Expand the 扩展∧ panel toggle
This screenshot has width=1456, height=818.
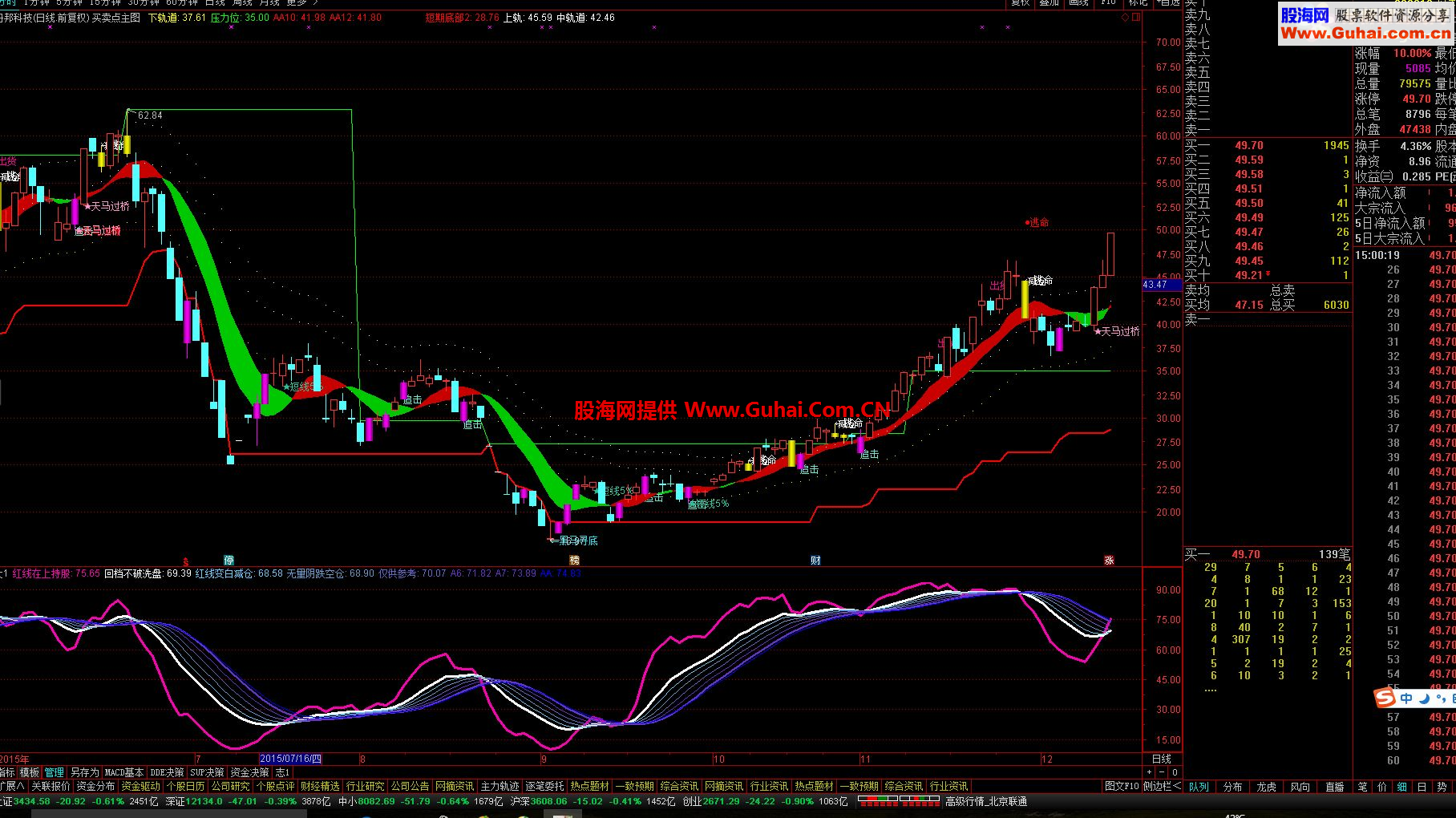[x=13, y=787]
